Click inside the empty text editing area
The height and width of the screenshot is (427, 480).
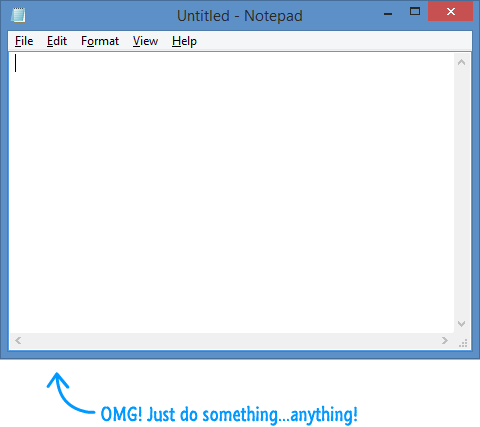(231, 192)
